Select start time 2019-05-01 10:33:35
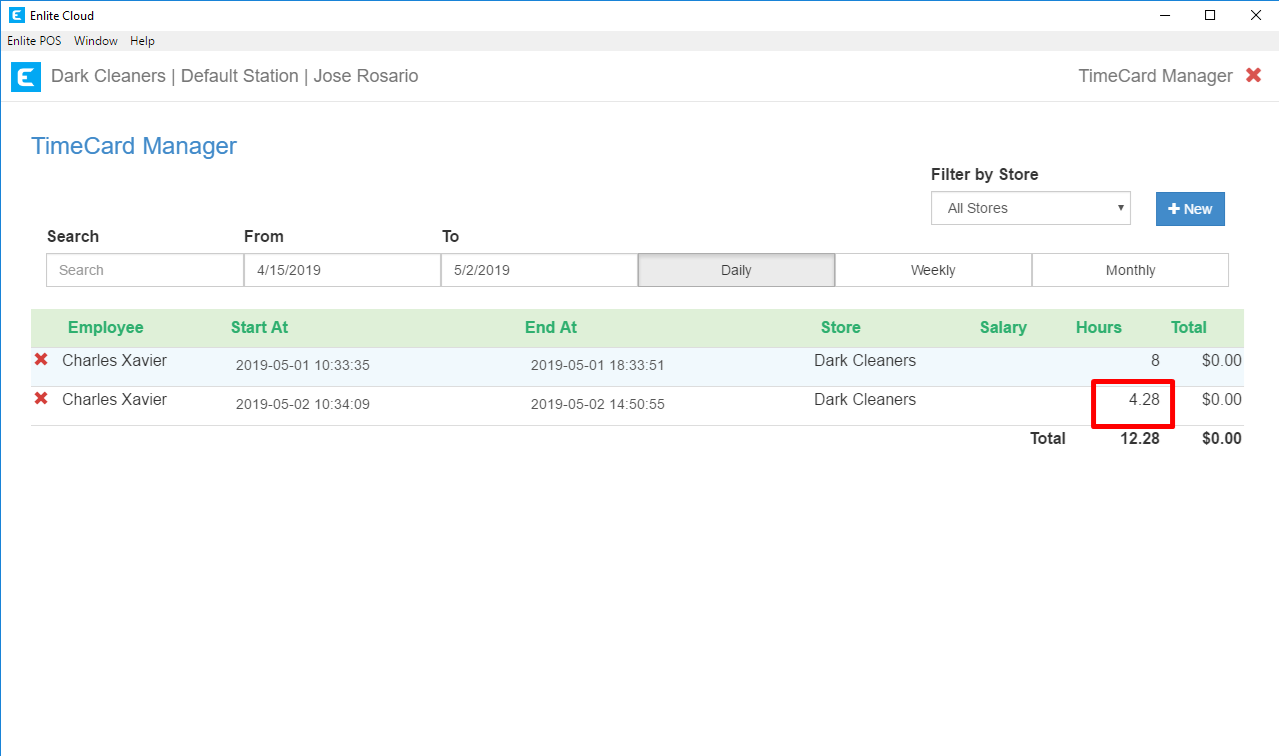Viewport: 1279px width, 756px height. coord(303,366)
